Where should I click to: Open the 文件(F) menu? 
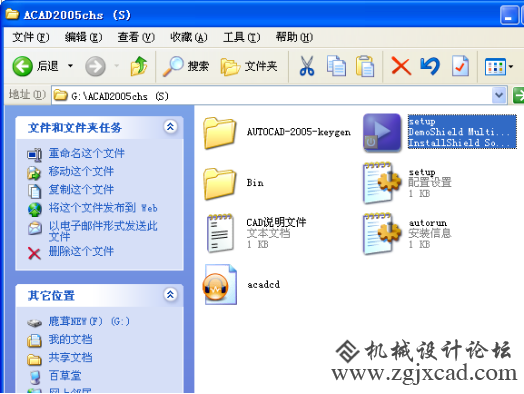pos(31,37)
